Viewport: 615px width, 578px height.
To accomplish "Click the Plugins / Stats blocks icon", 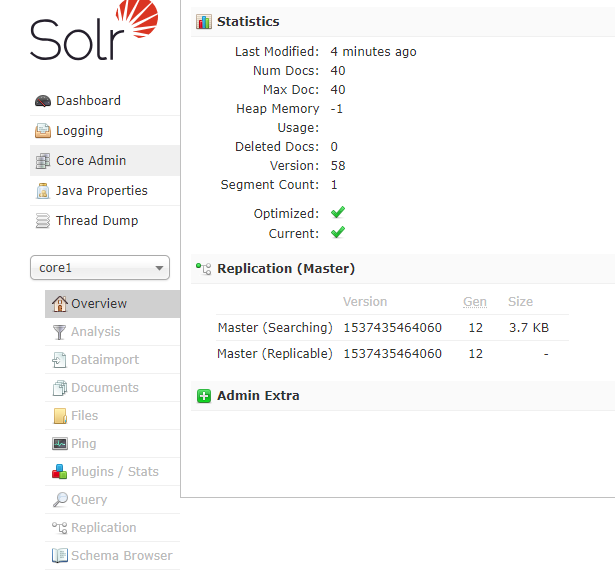I will pos(60,472).
